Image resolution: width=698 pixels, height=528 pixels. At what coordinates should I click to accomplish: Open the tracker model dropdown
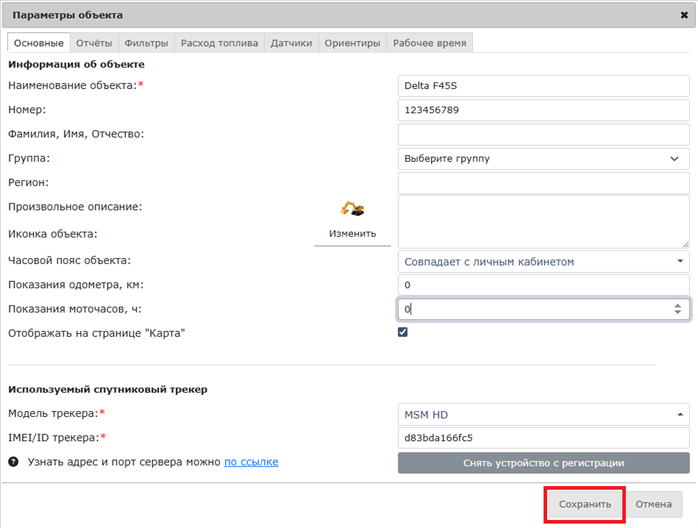[543, 414]
